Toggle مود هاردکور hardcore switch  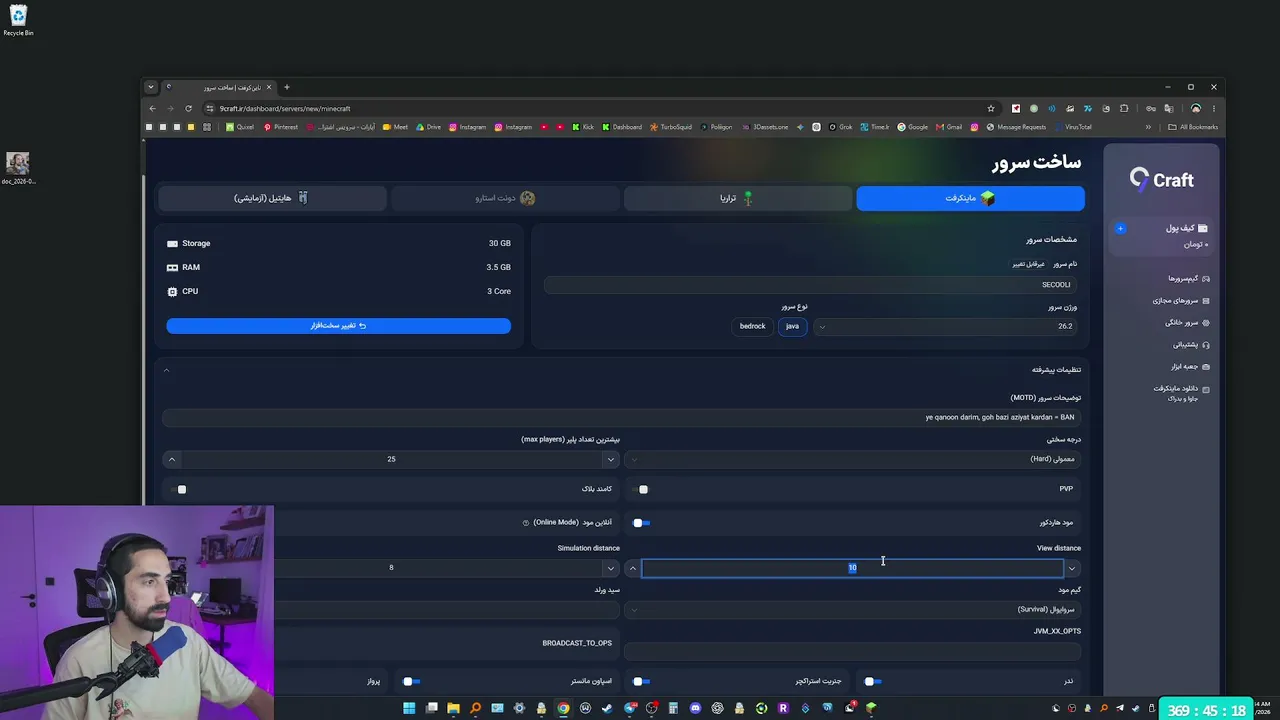(642, 523)
